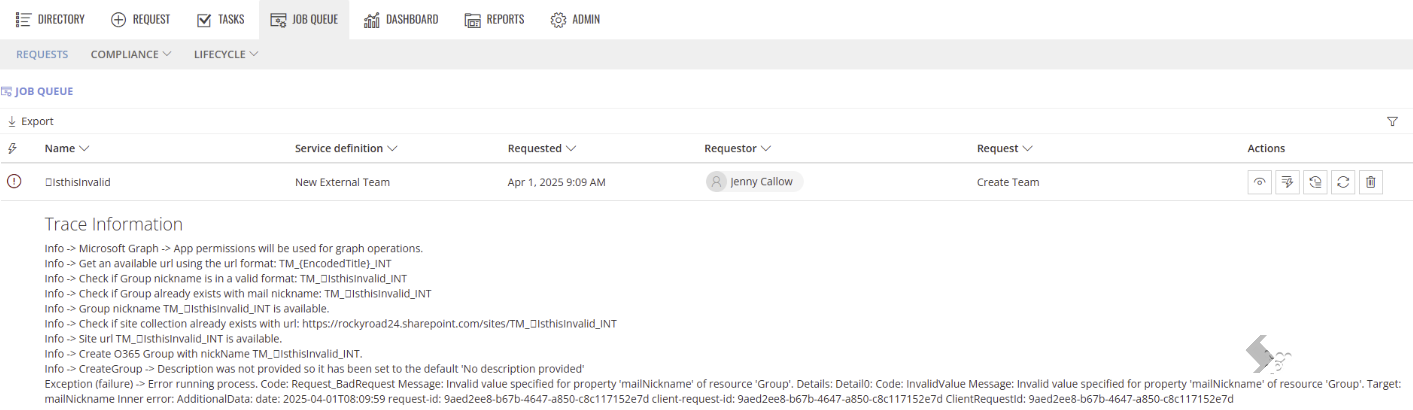Viewport: 1413px width, 410px height.
Task: Click the lightning list trace action icon
Action: point(1288,182)
